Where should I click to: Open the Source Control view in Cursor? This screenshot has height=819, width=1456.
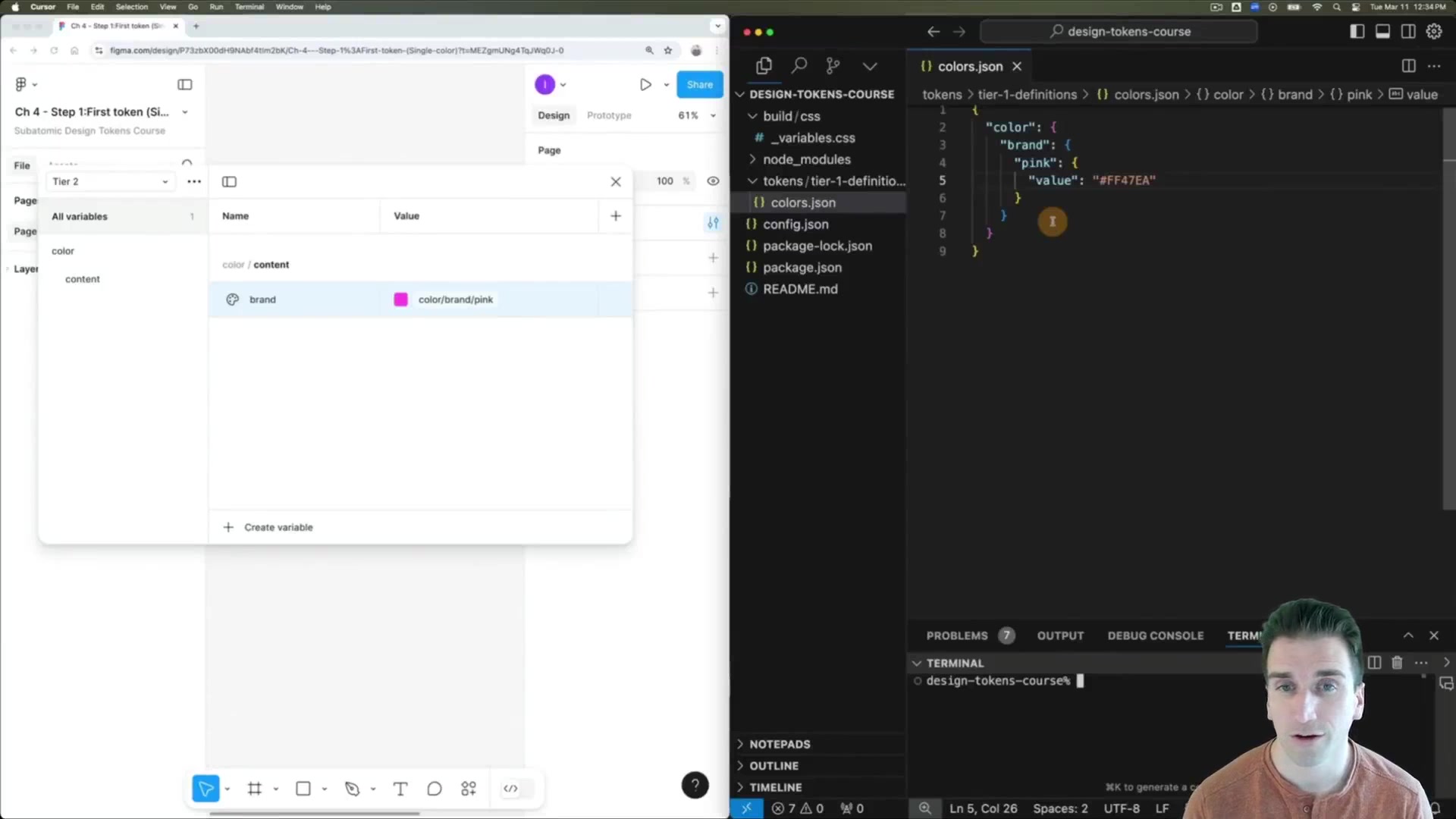[x=833, y=66]
